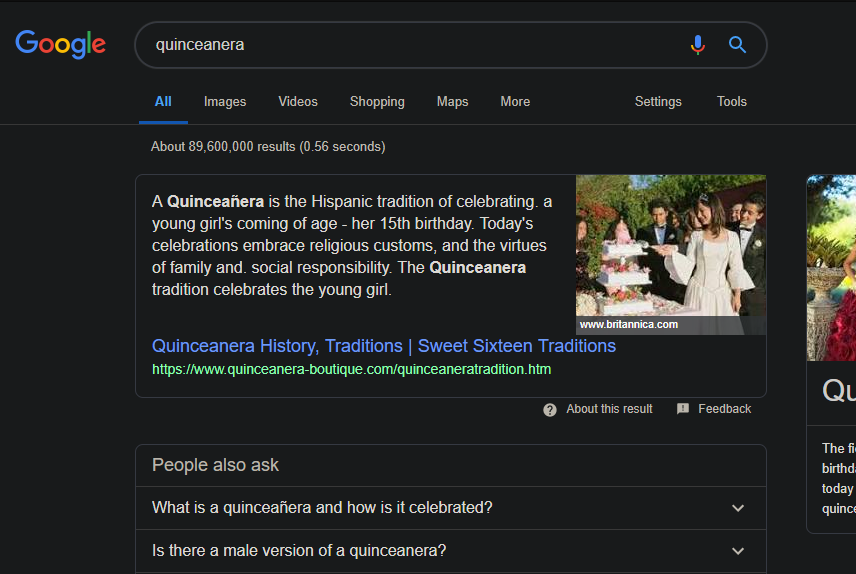Click the About this result question icon

point(550,410)
